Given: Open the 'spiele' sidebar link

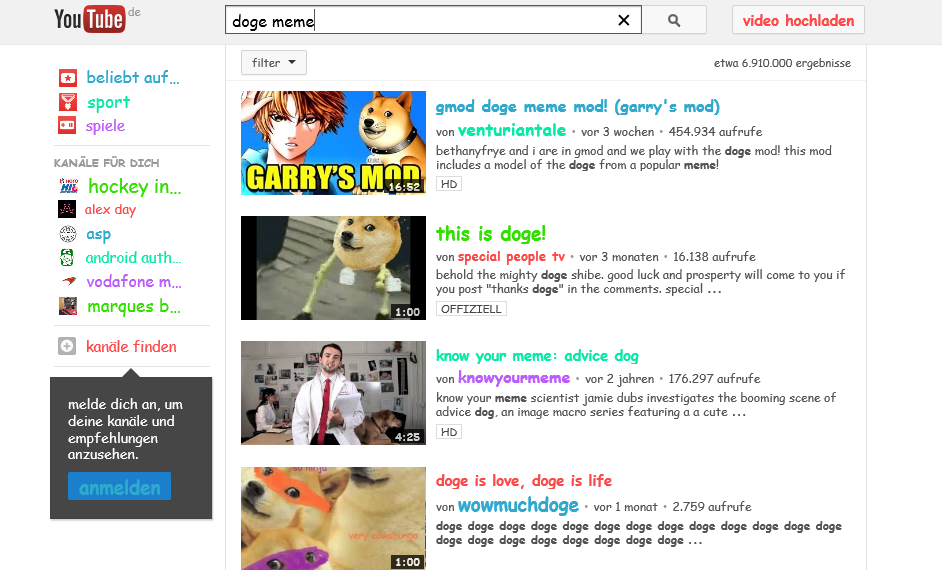Looking at the screenshot, I should (x=105, y=126).
